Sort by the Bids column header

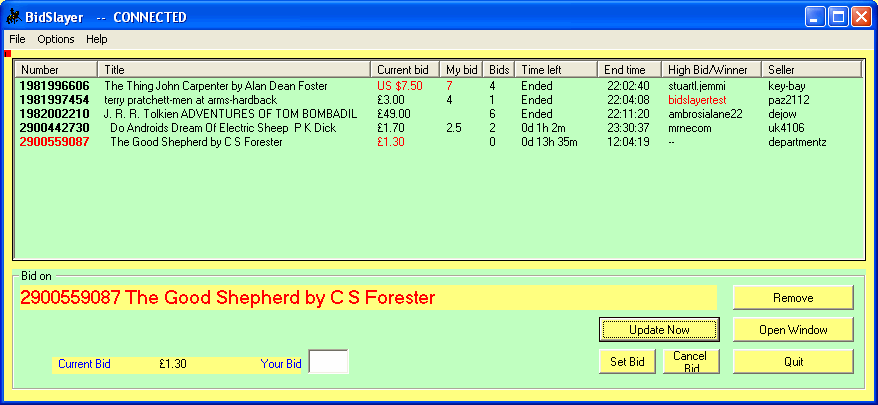498,69
